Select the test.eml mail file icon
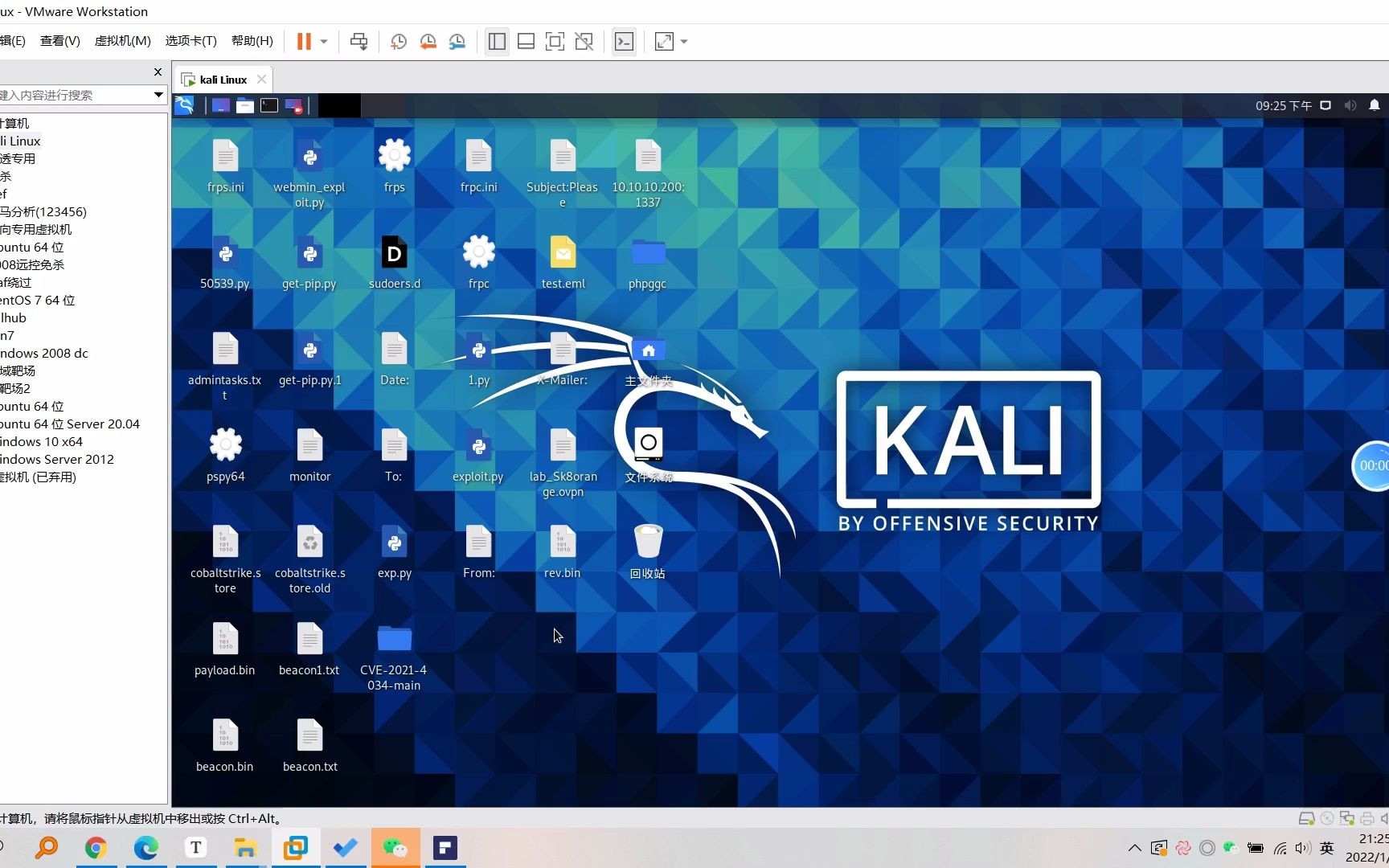 pyautogui.click(x=563, y=262)
